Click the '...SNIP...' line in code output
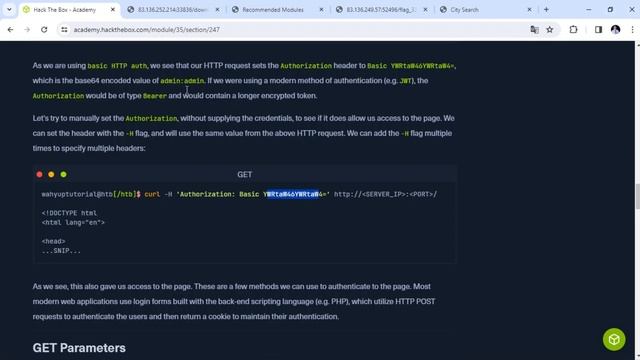This screenshot has width=640, height=360. click(x=61, y=251)
